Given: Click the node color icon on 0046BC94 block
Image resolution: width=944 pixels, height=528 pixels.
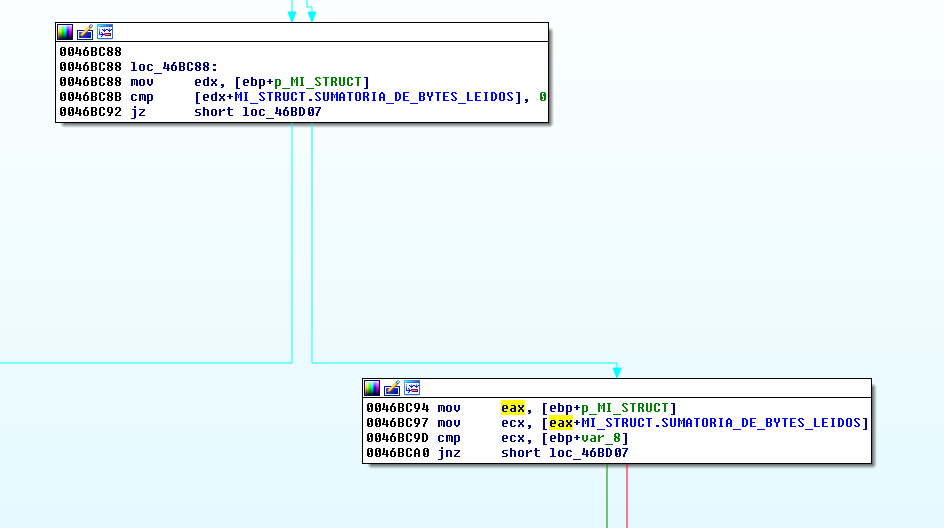Looking at the screenshot, I should [x=372, y=388].
